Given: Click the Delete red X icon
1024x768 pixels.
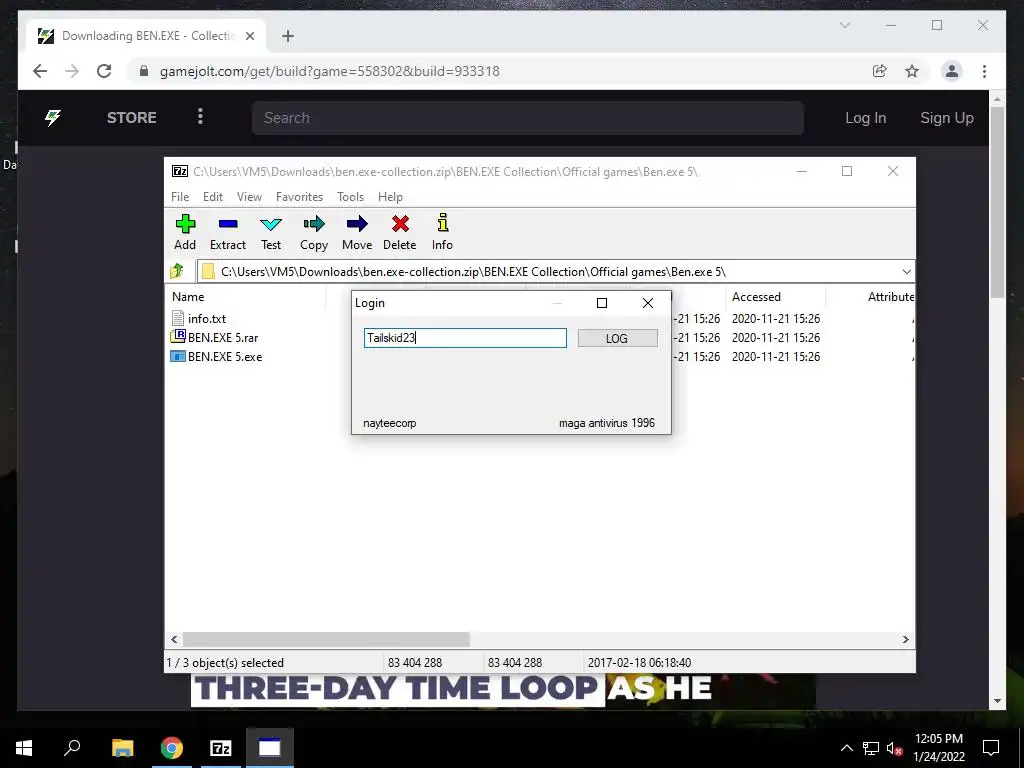Looking at the screenshot, I should pyautogui.click(x=400, y=225).
